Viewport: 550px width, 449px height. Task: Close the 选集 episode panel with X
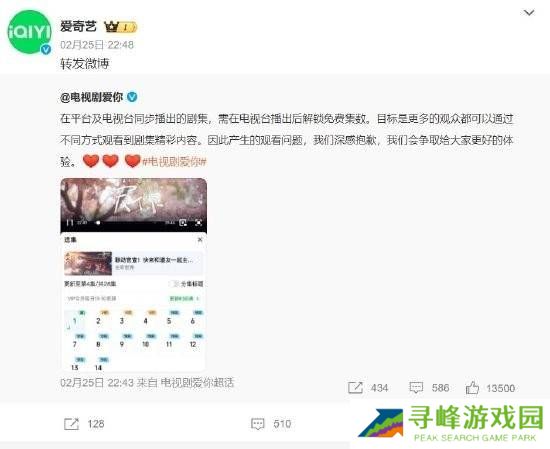(200, 240)
